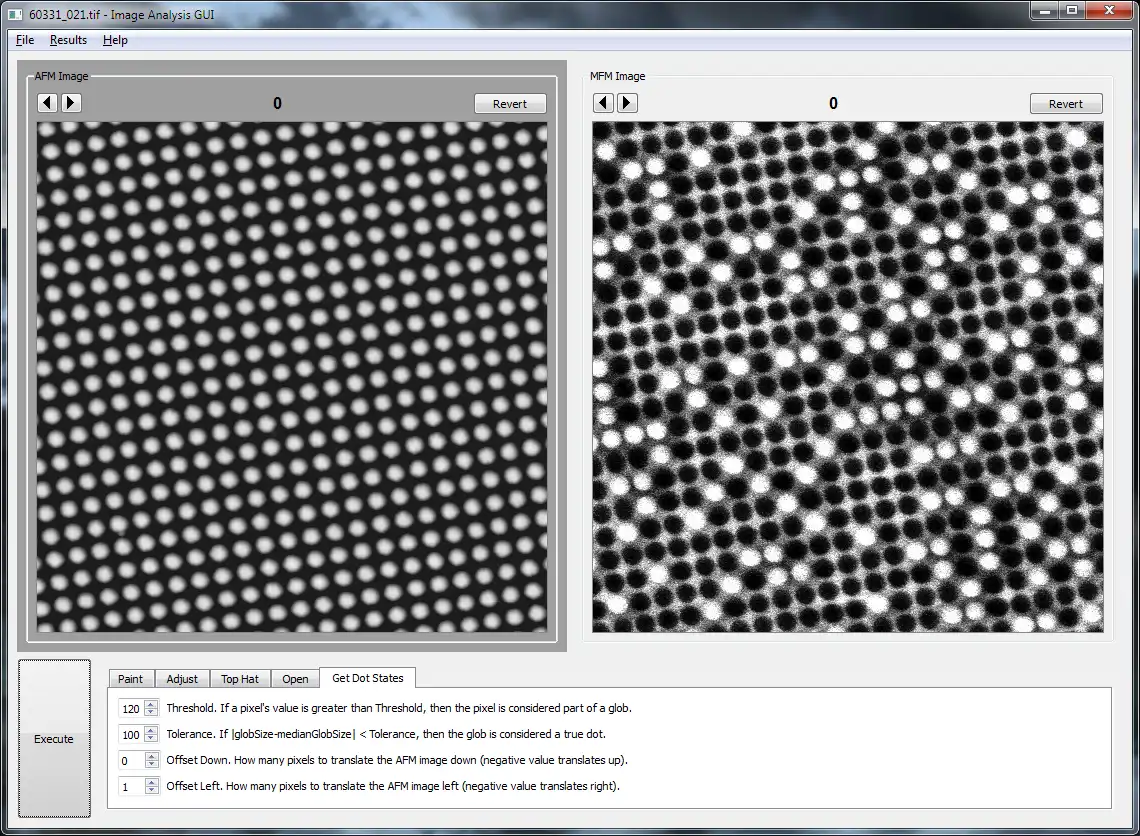1140x836 pixels.
Task: Click the Threshold description text
Action: (x=398, y=708)
